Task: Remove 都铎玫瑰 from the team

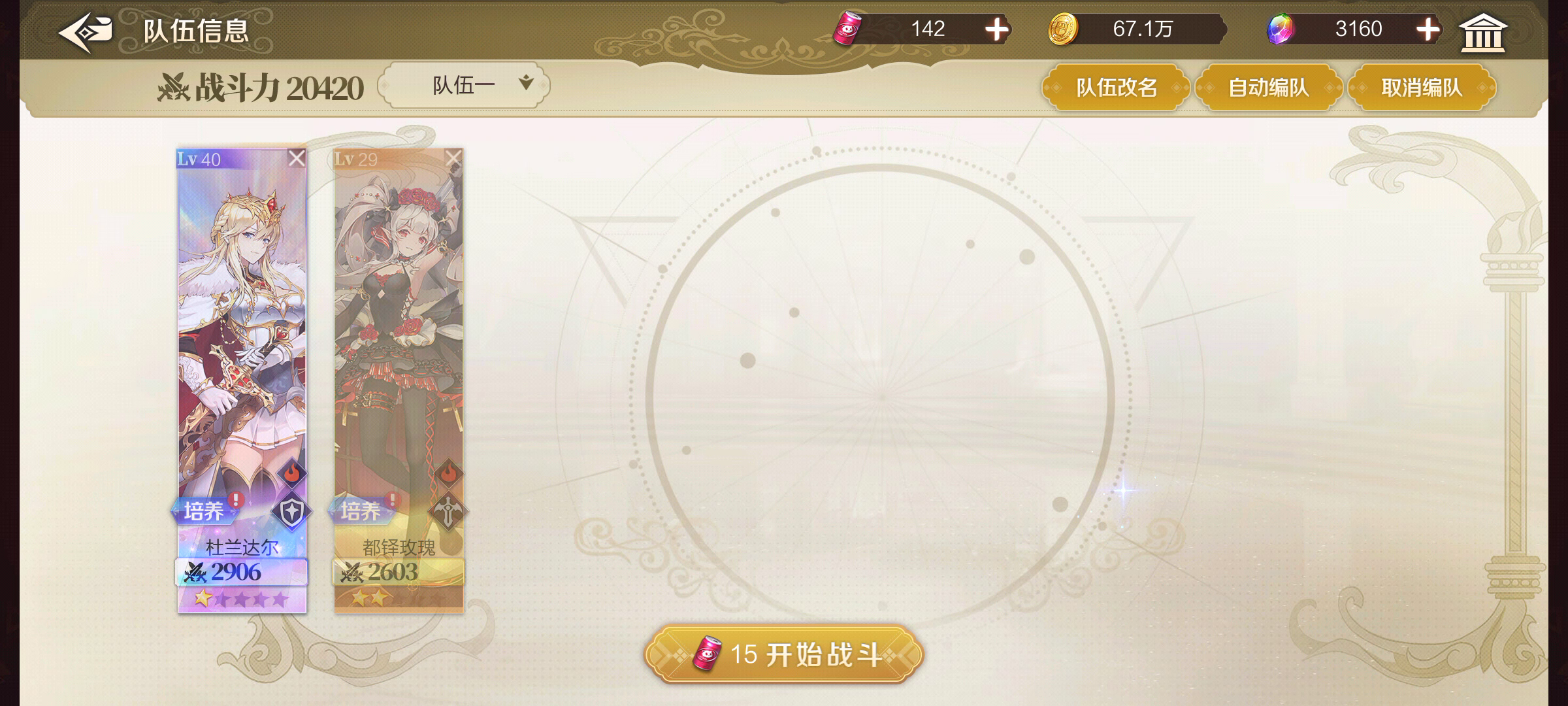Action: [453, 158]
